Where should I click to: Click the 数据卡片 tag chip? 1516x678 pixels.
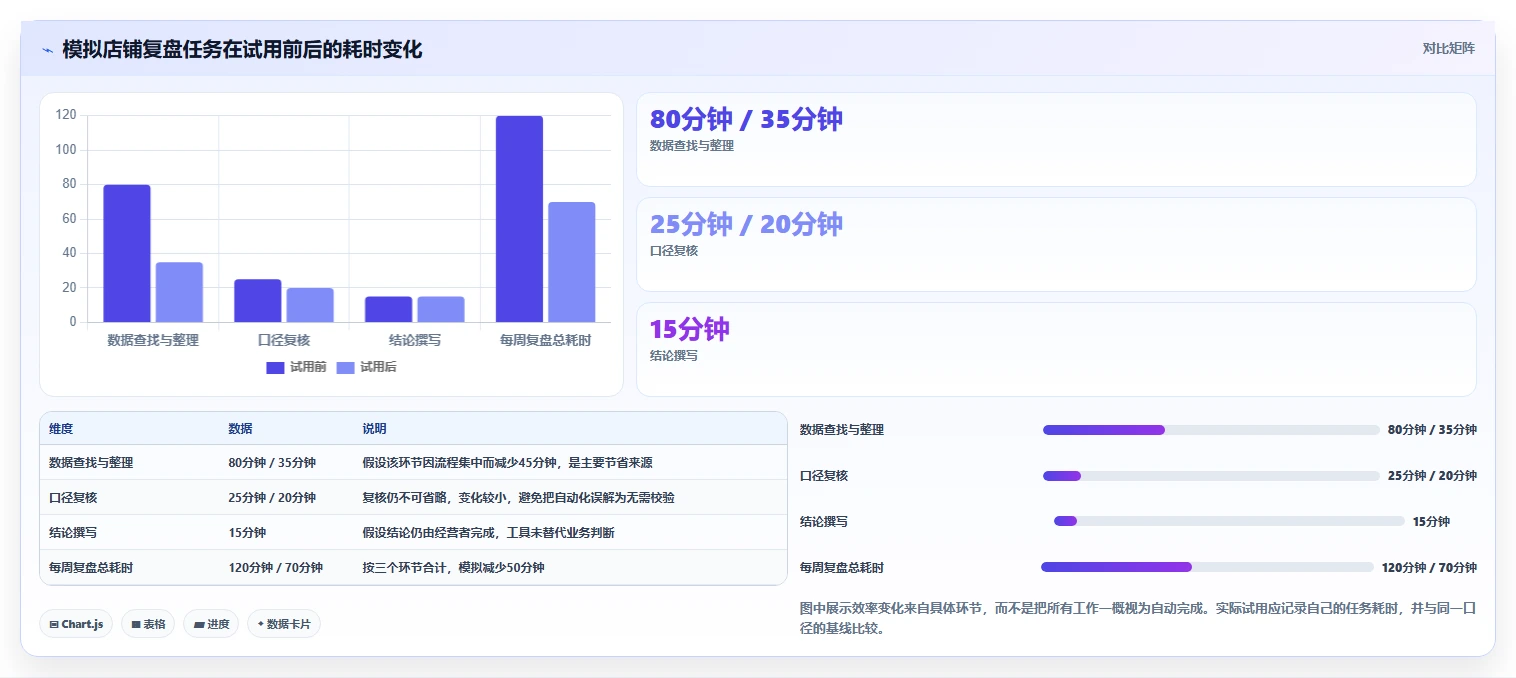284,624
